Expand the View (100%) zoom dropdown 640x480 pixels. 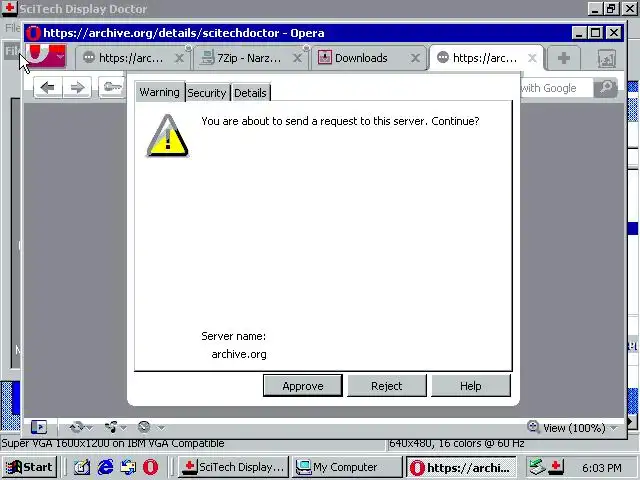tap(613, 428)
